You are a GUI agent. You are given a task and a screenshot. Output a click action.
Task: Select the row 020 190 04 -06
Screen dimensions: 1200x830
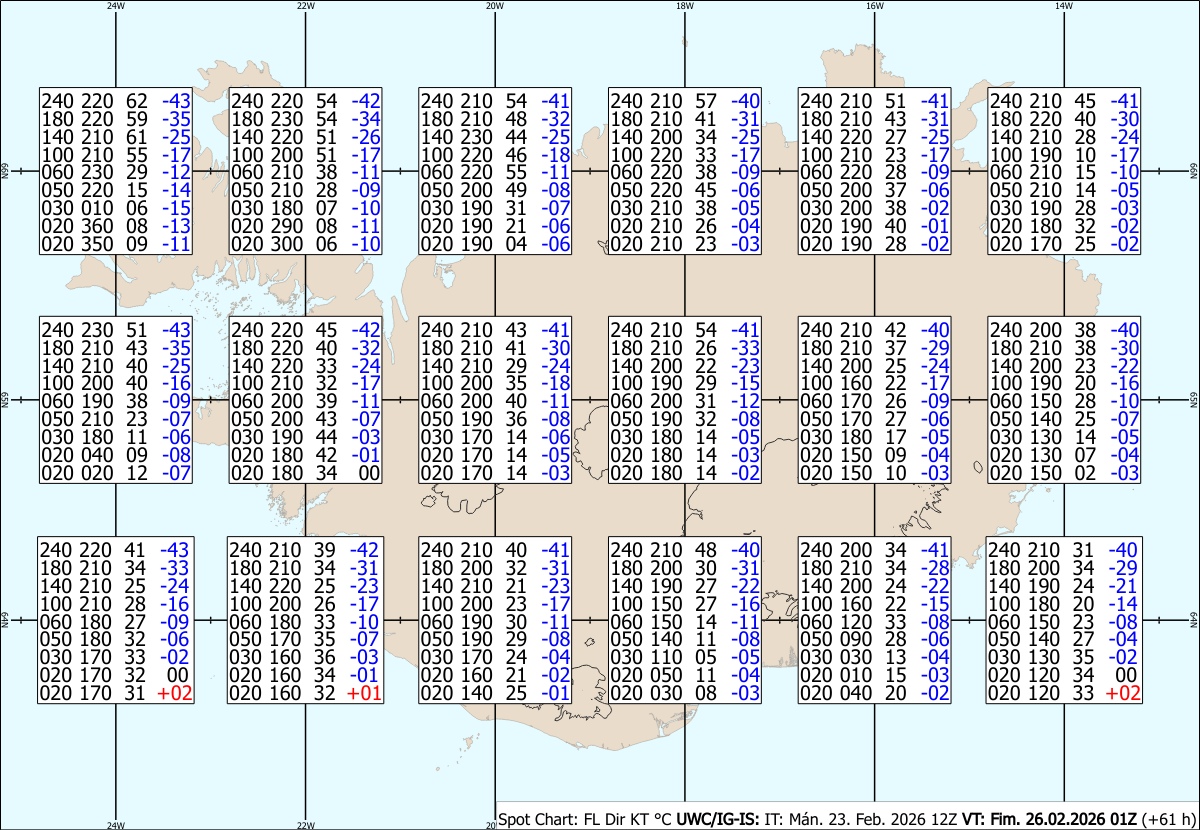click(495, 244)
